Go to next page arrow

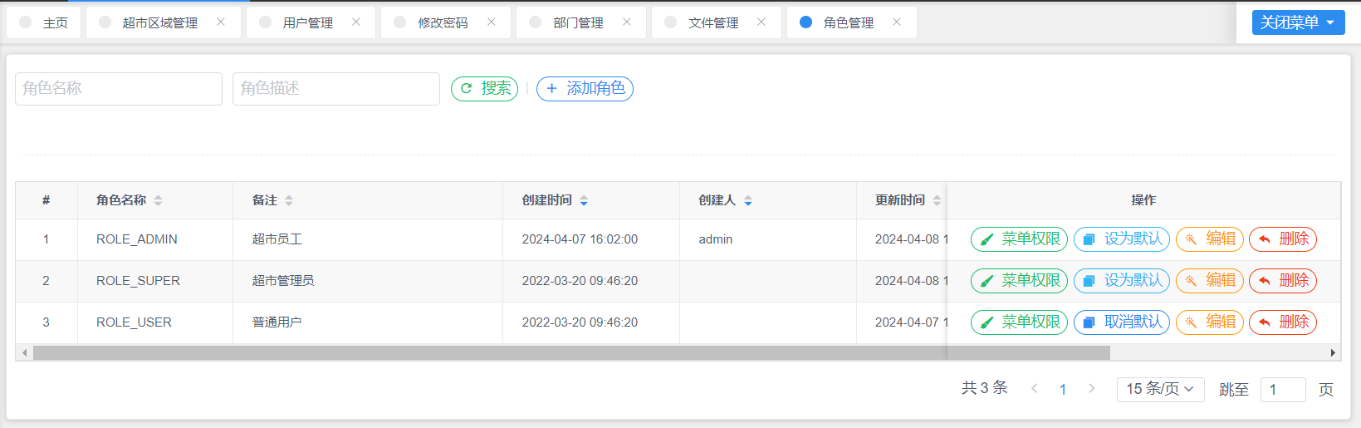1092,389
